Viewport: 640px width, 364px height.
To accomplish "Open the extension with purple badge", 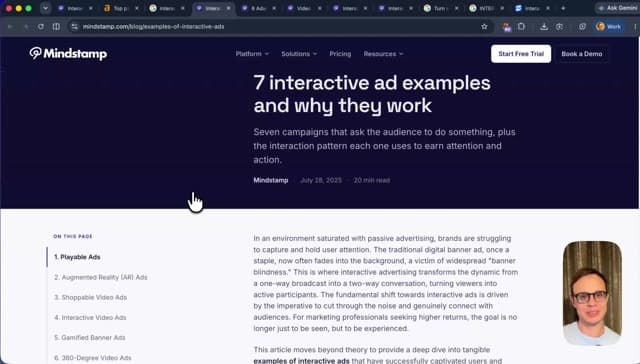I will click(x=507, y=27).
